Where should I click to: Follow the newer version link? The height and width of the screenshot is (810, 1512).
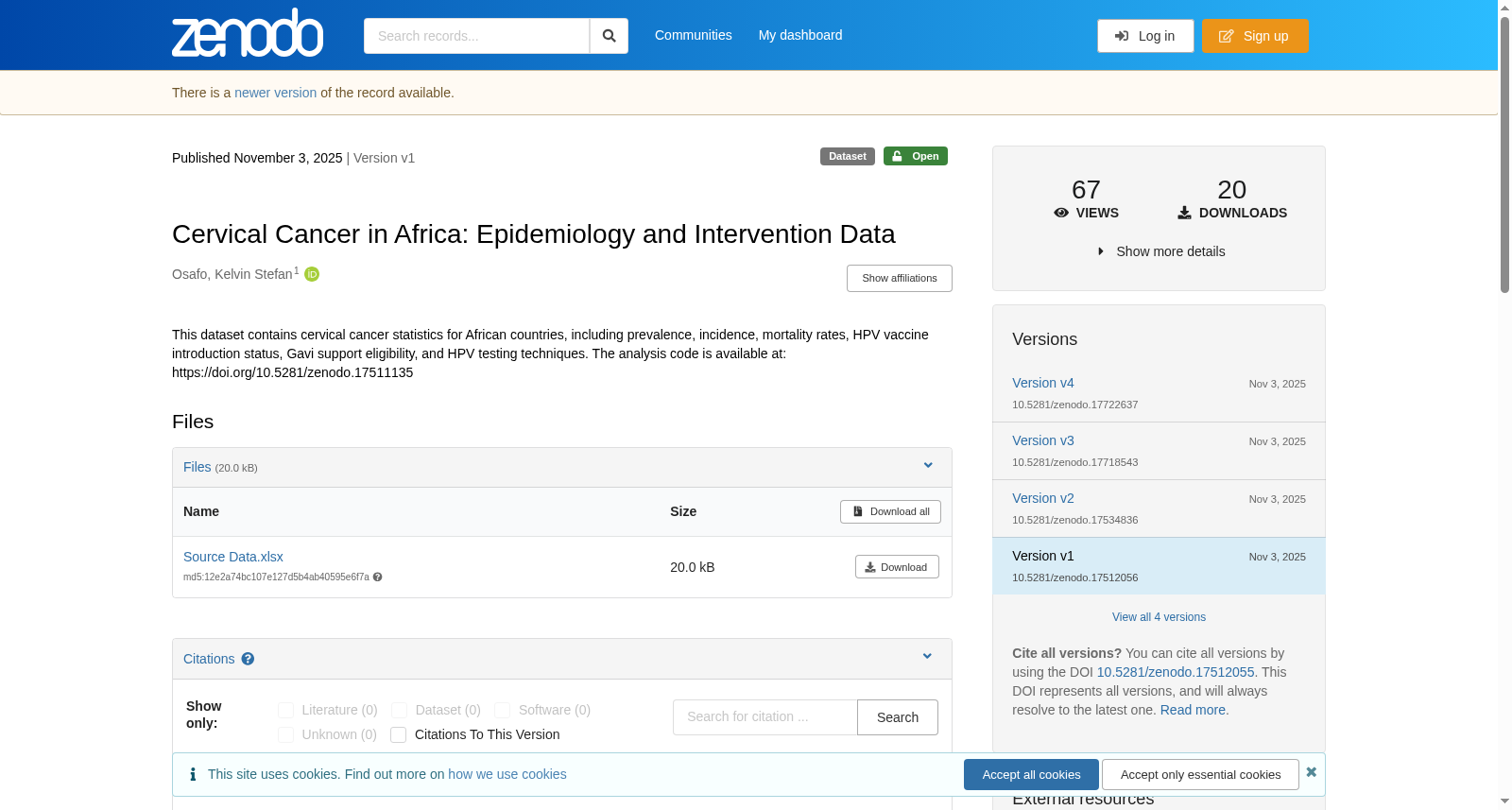[275, 93]
